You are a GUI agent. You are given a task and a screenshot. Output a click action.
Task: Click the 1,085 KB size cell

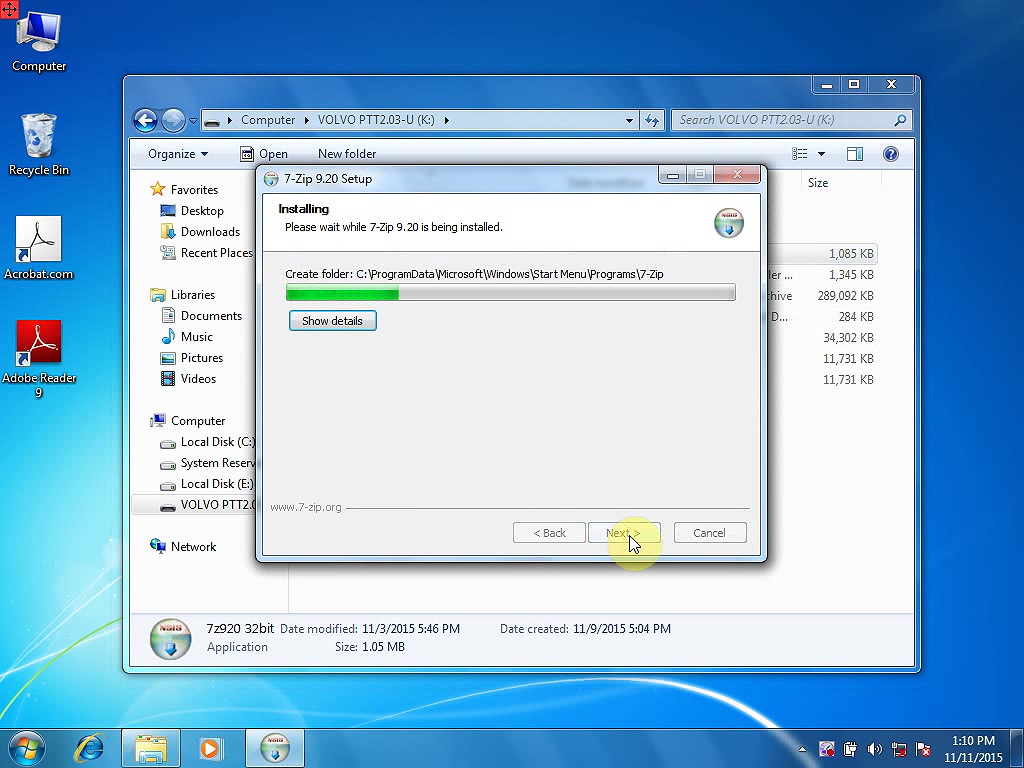pyautogui.click(x=851, y=253)
